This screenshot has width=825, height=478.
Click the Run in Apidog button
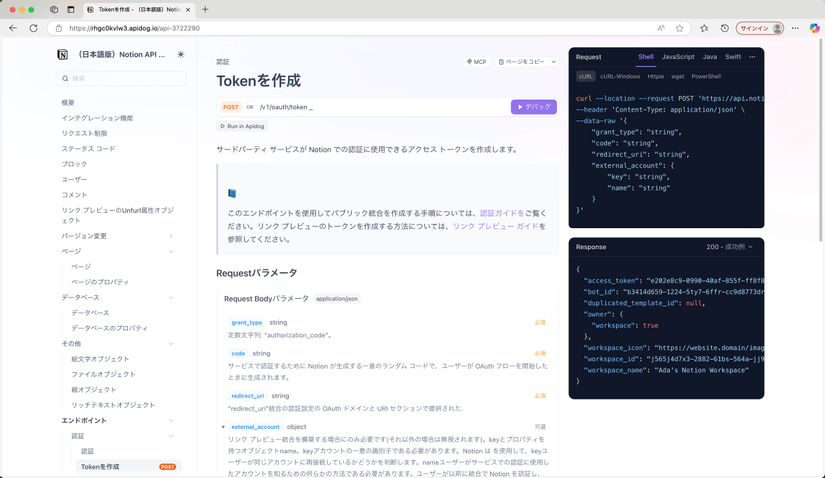click(242, 126)
